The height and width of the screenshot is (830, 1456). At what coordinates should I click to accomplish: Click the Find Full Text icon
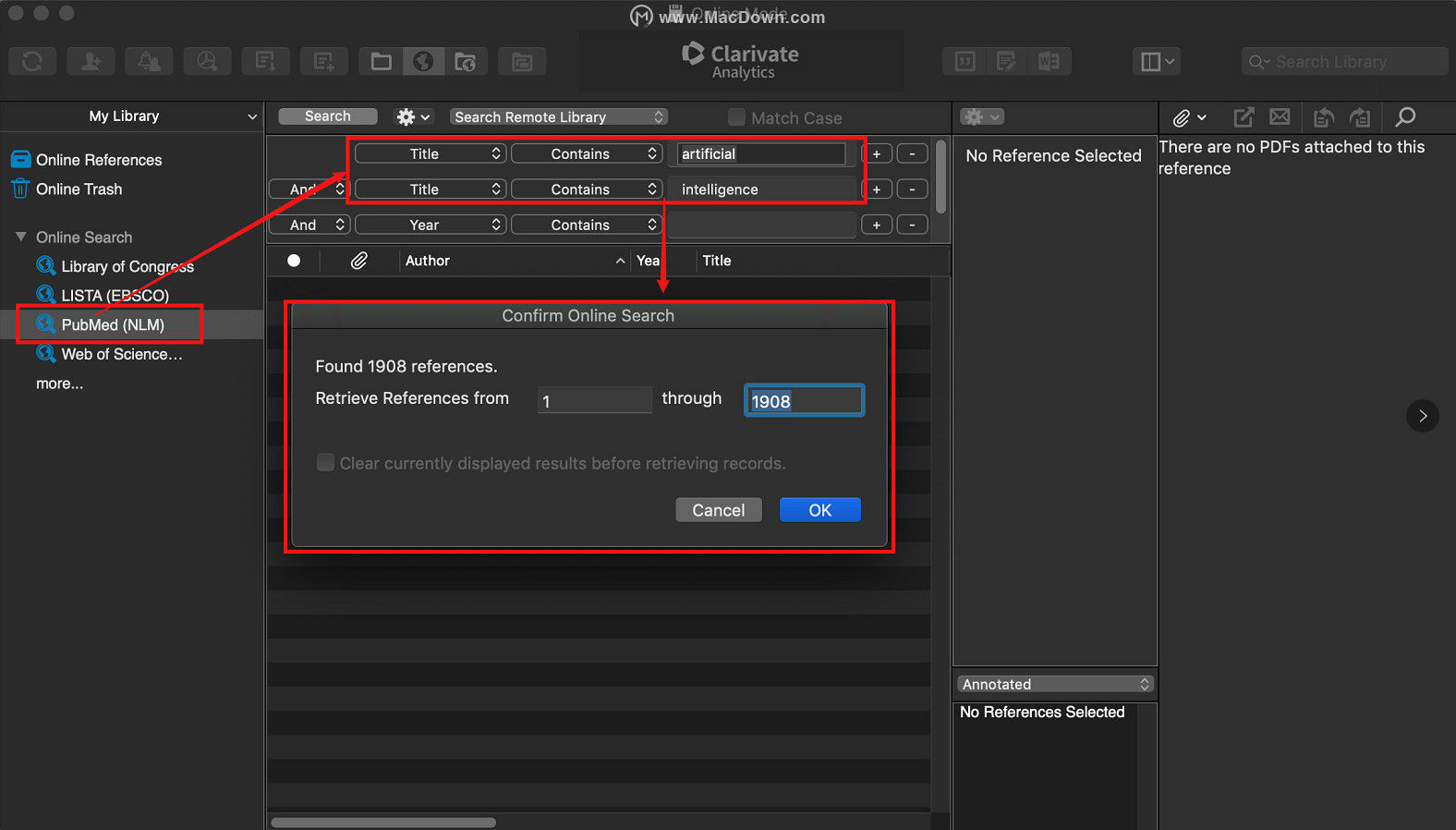(207, 61)
